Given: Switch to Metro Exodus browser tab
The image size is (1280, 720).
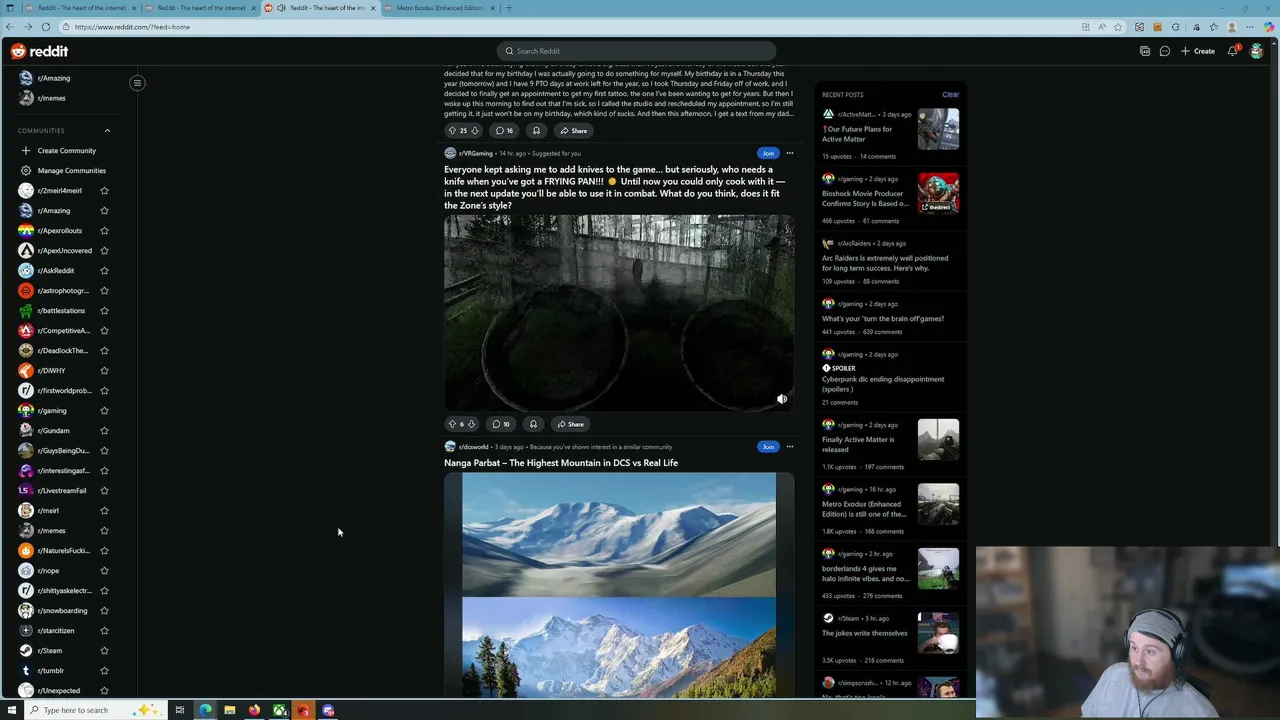Looking at the screenshot, I should [439, 8].
